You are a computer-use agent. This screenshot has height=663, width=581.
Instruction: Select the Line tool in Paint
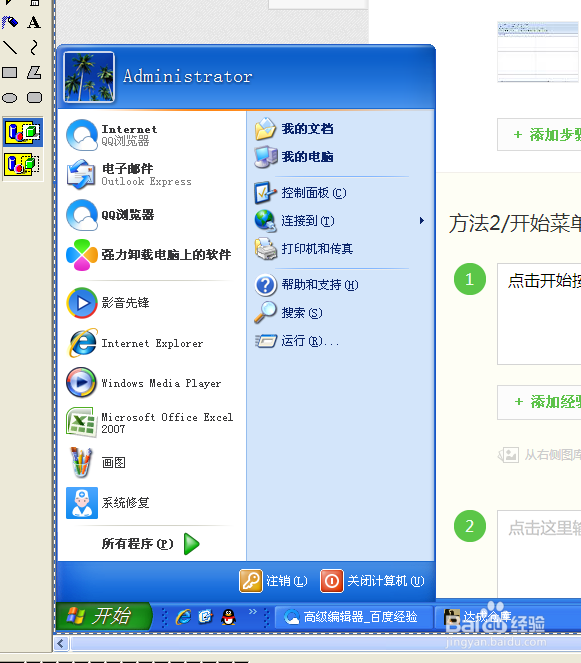[10, 47]
